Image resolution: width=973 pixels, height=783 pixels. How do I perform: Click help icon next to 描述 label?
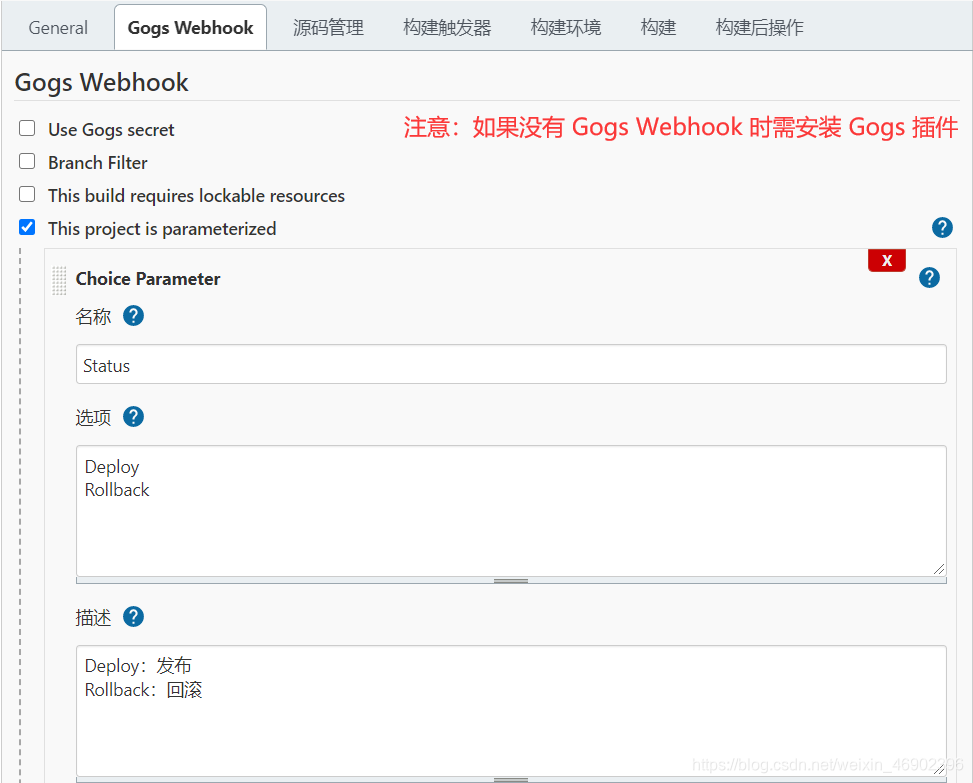coord(133,617)
